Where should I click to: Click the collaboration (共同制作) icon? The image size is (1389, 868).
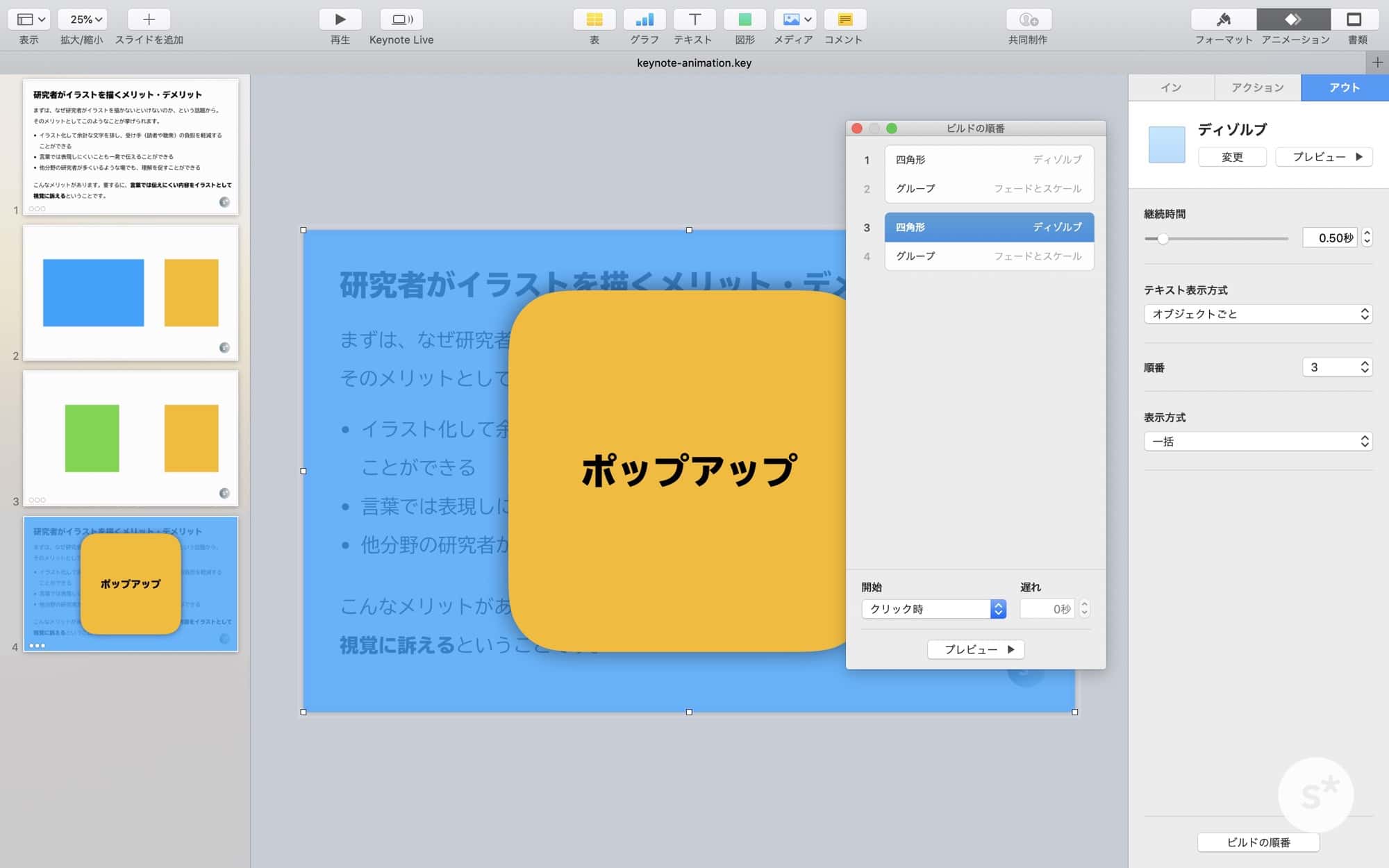(1028, 19)
